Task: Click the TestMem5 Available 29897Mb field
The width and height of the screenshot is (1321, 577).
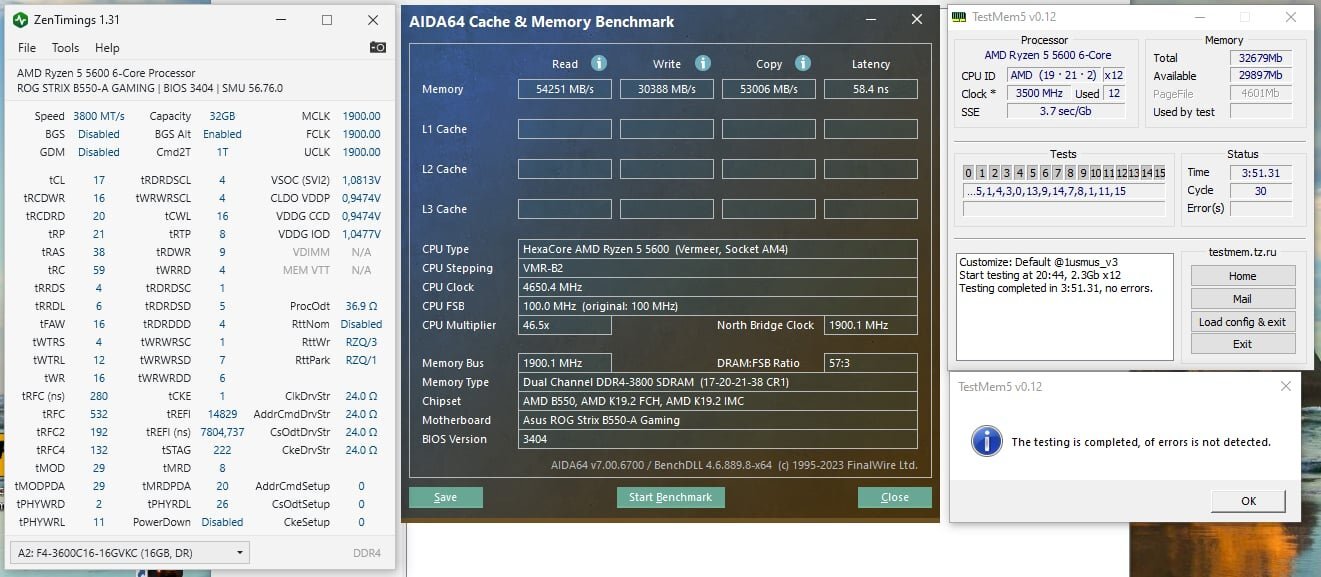Action: click(x=1260, y=76)
